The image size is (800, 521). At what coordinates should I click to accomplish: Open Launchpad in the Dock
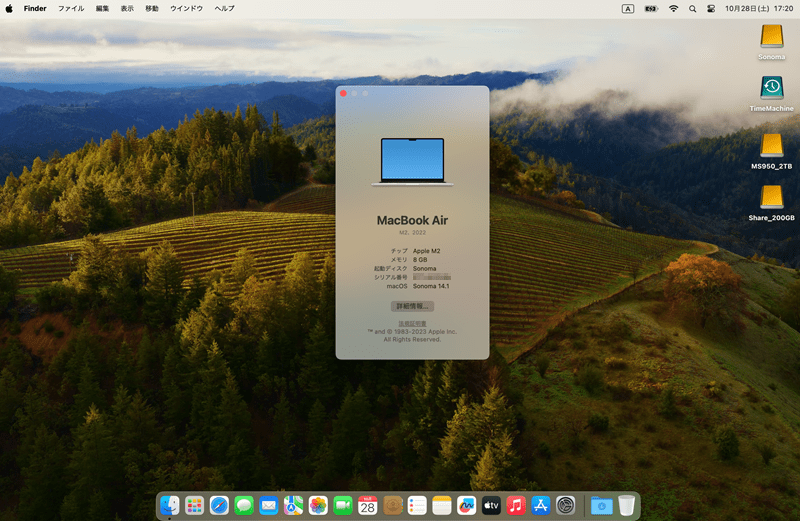[x=194, y=506]
